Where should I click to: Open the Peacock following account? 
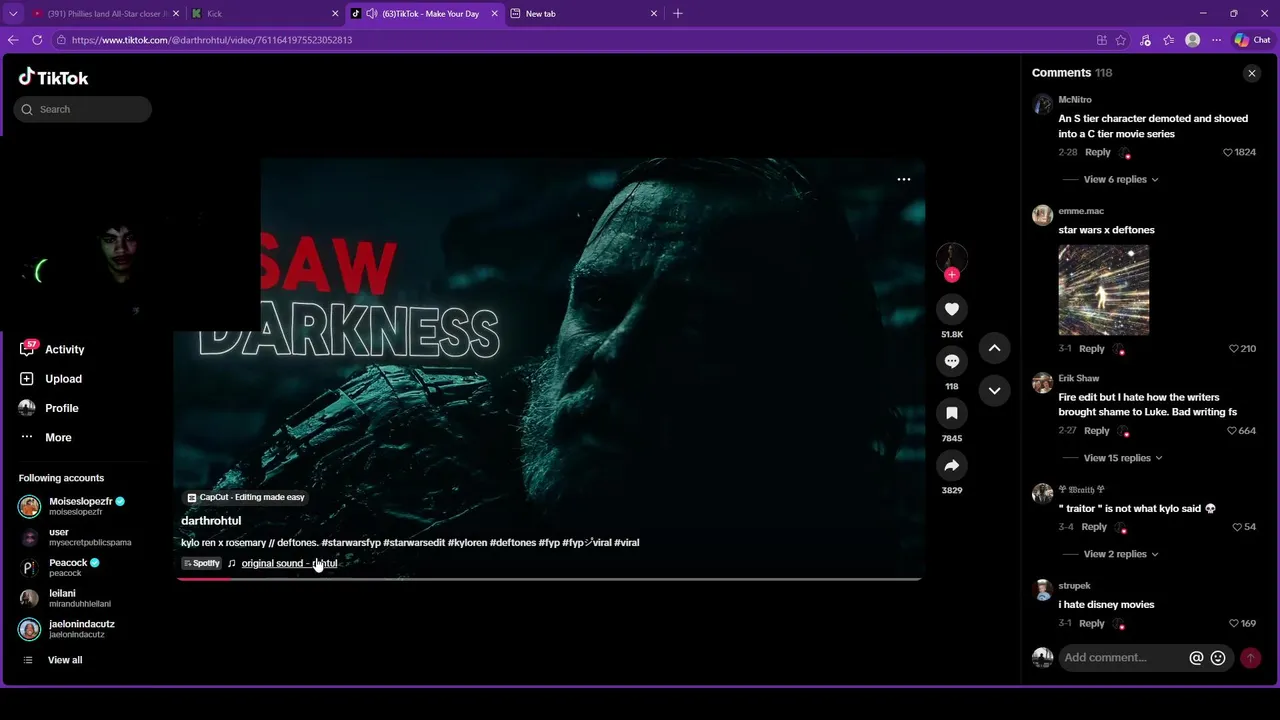tap(60, 567)
